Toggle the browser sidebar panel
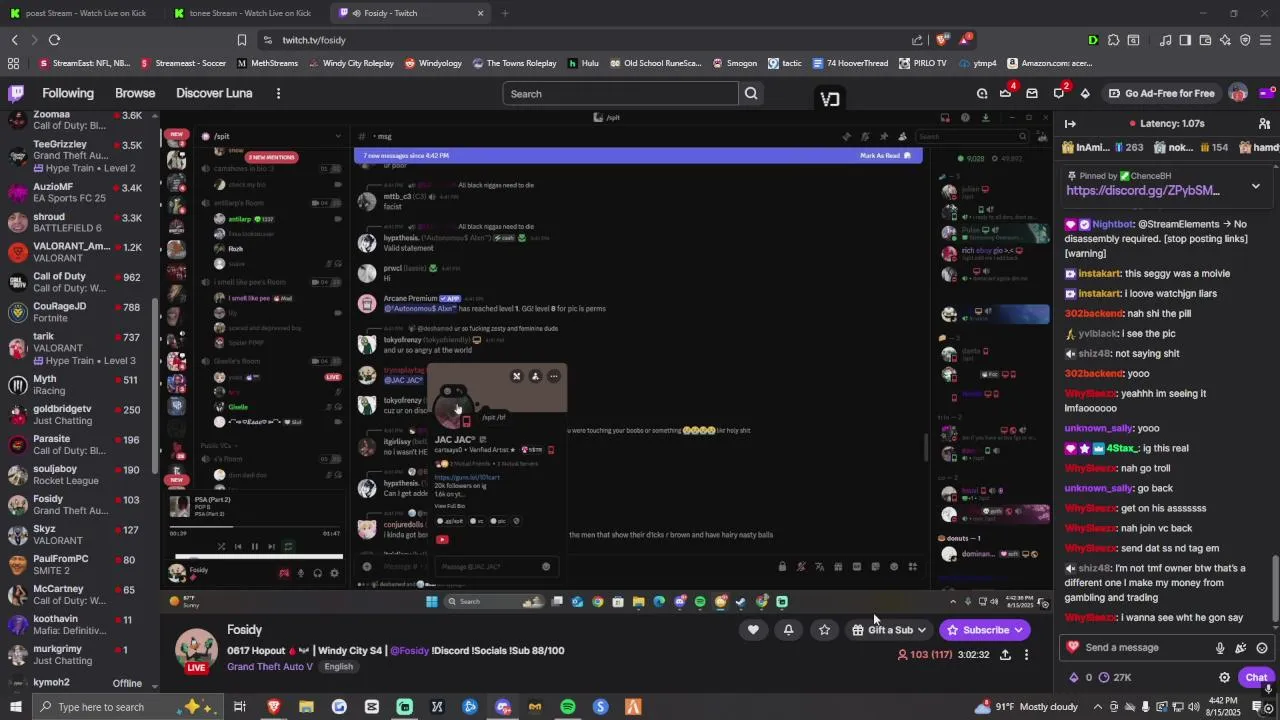 (x=1185, y=40)
